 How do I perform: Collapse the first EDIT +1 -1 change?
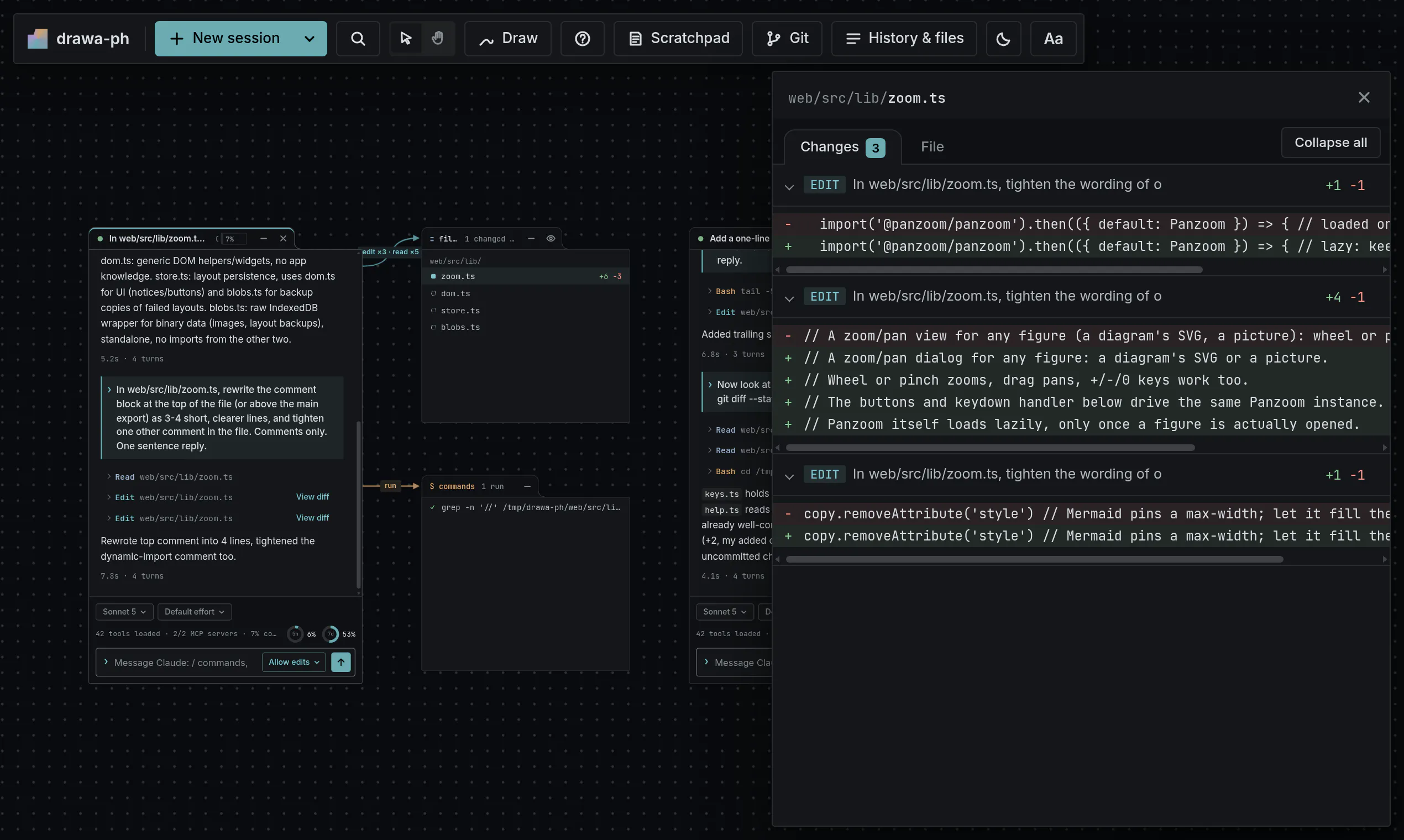789,186
